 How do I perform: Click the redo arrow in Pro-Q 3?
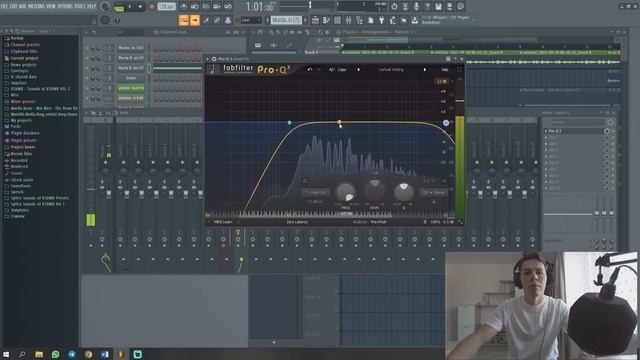pos(319,70)
